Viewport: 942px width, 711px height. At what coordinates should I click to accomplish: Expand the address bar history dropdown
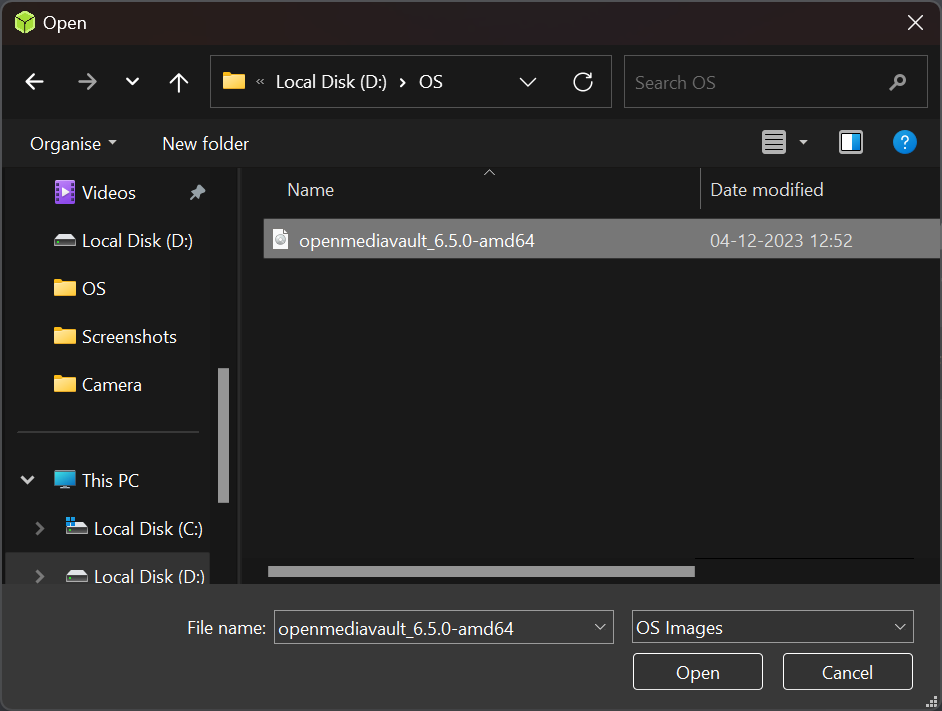(529, 82)
